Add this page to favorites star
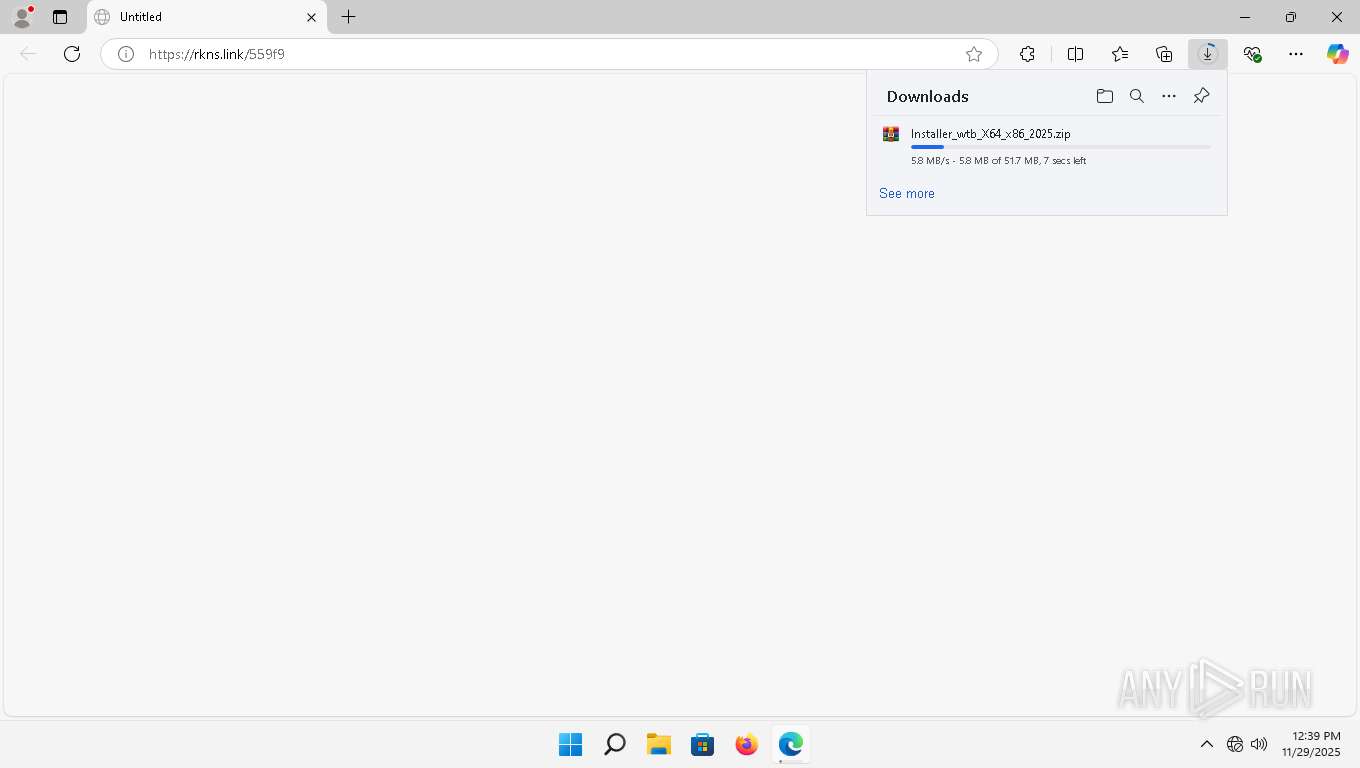 tap(974, 54)
